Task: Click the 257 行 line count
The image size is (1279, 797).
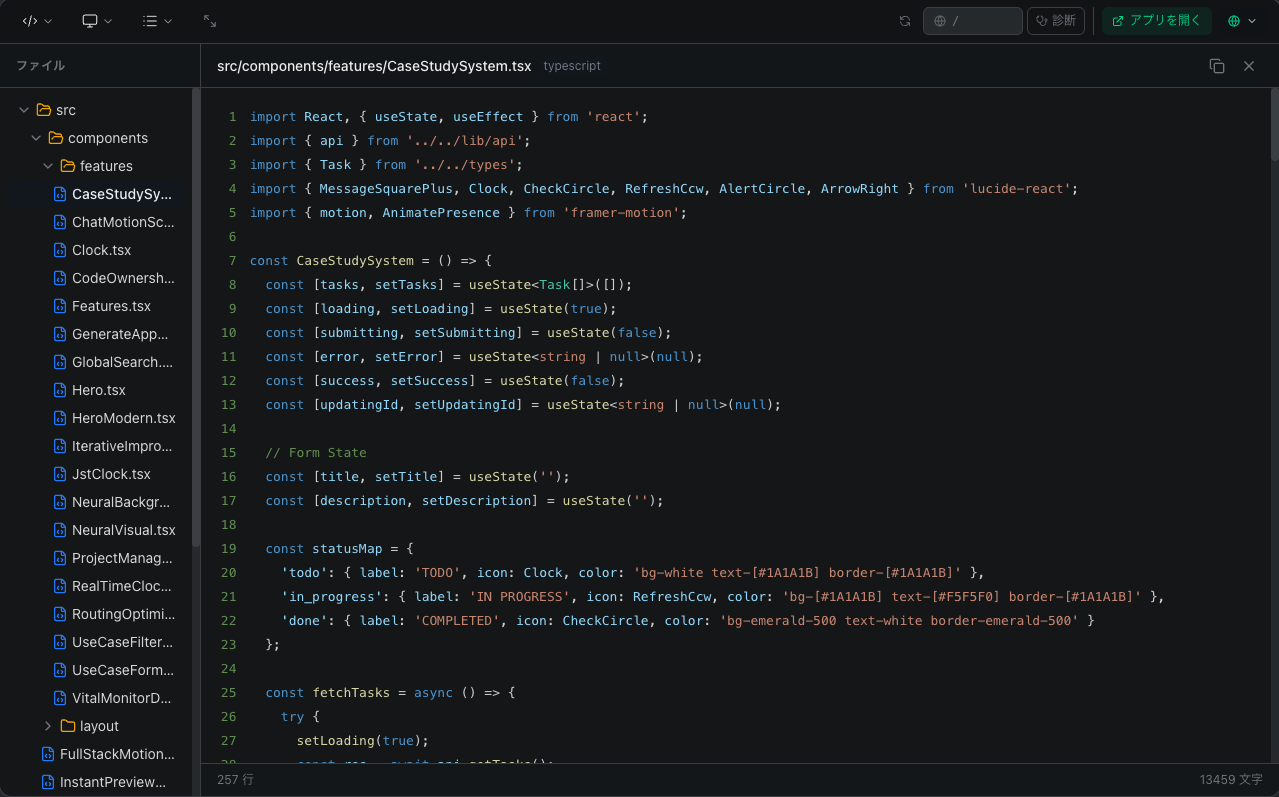Action: point(235,779)
